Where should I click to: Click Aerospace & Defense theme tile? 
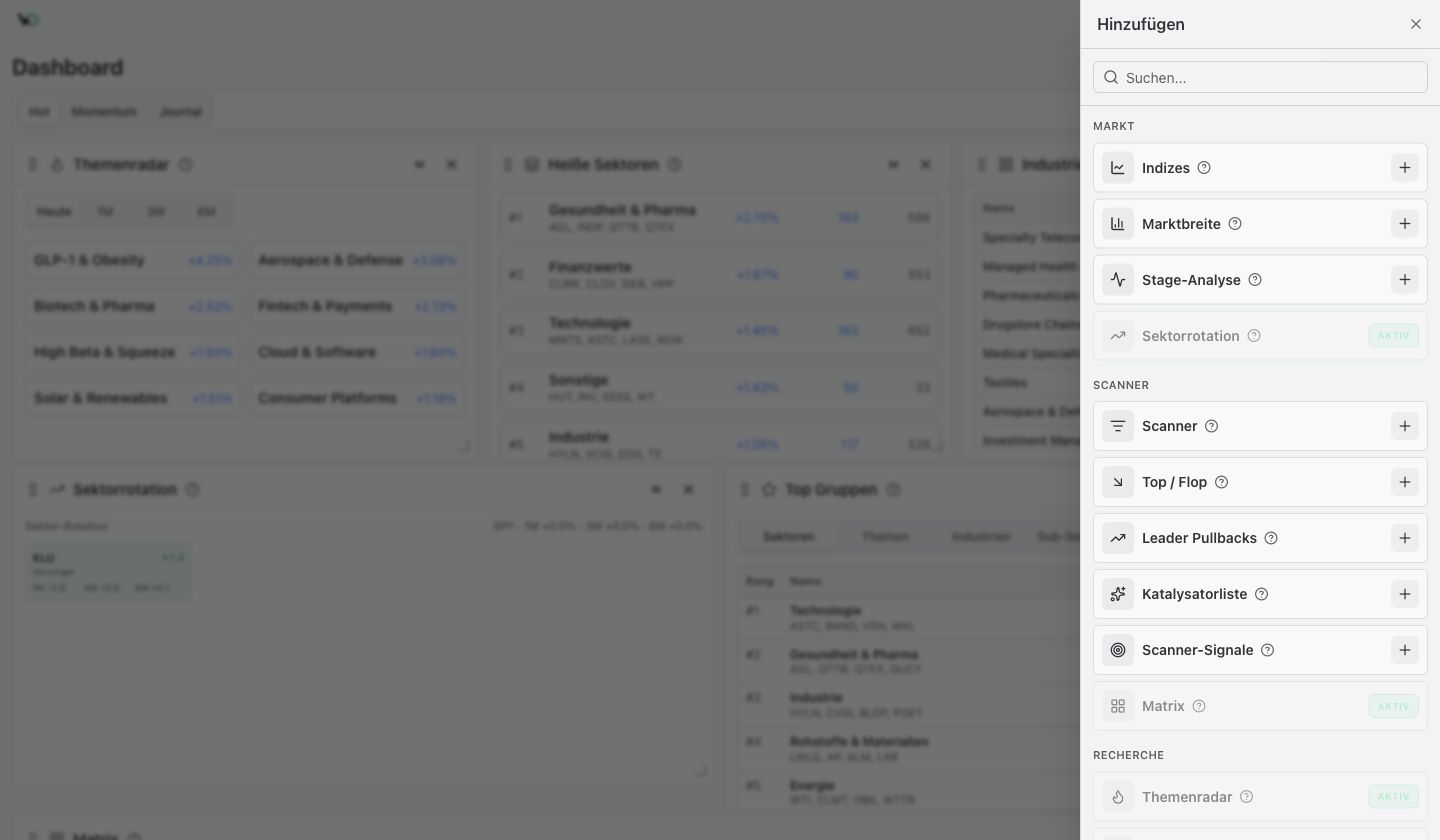click(x=357, y=260)
